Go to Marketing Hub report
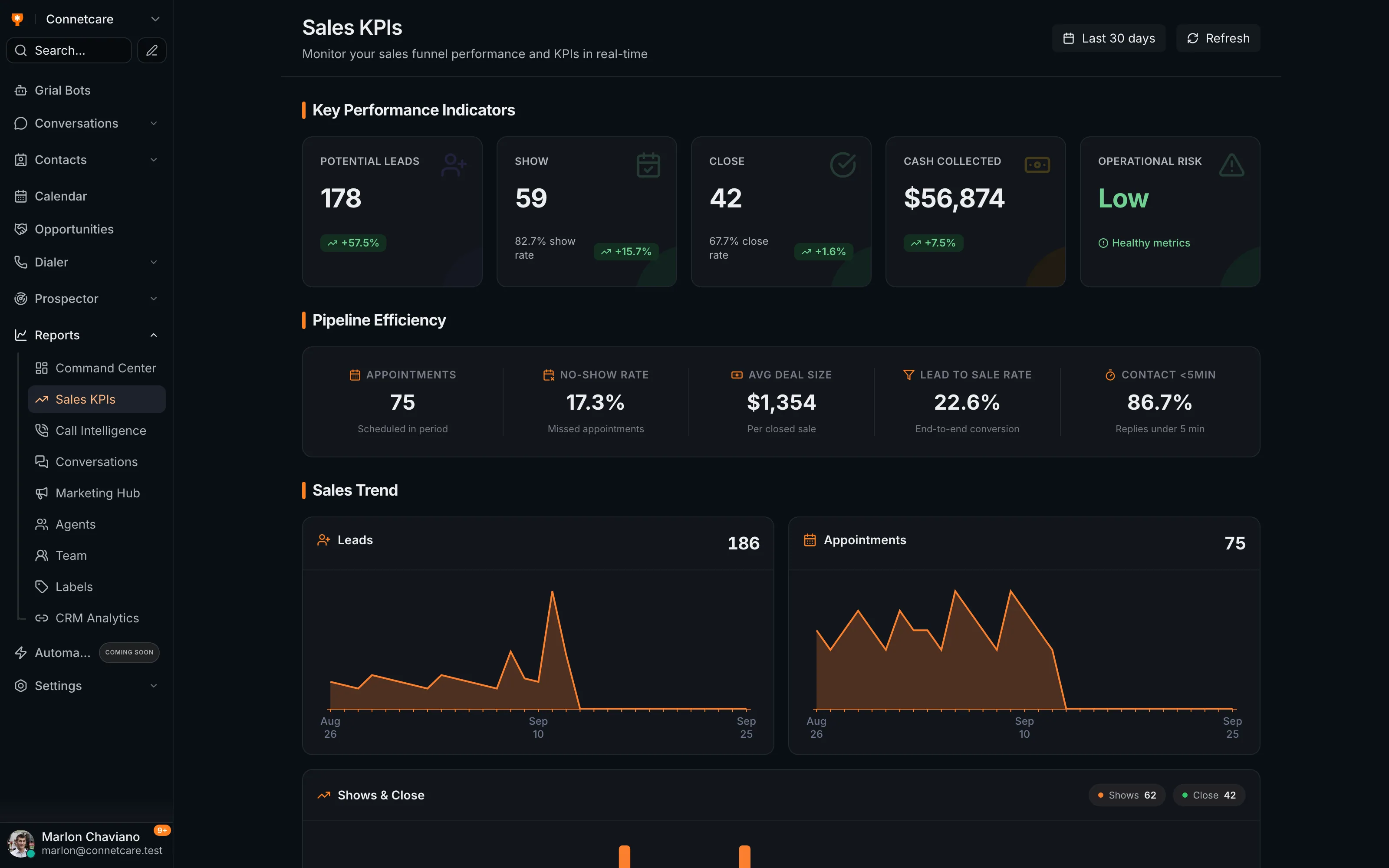The width and height of the screenshot is (1389, 868). coord(96,493)
